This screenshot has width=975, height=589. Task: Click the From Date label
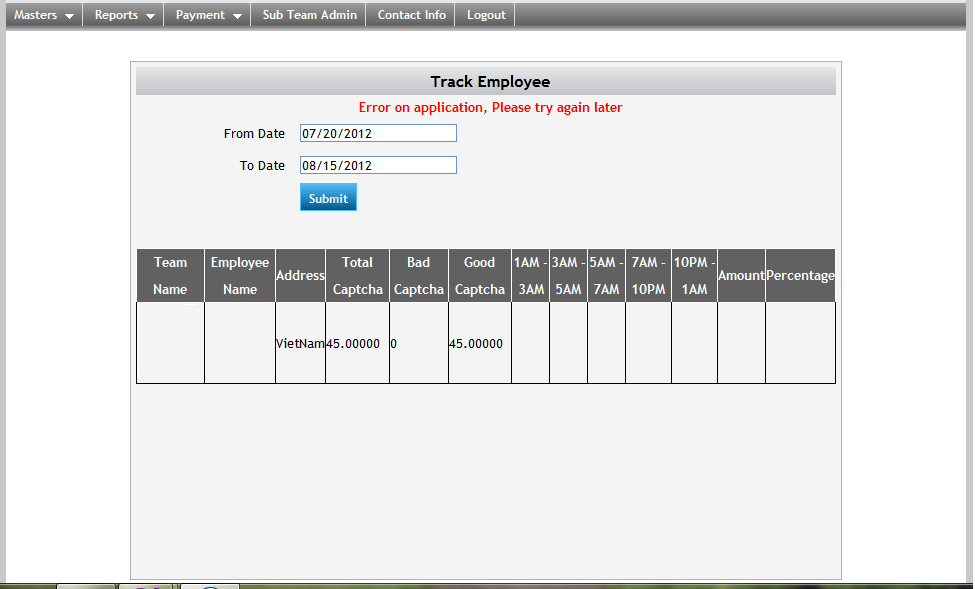point(254,134)
